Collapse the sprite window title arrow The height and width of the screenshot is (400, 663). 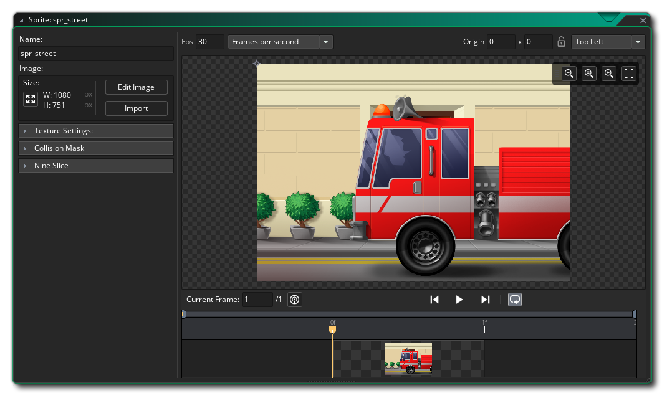tap(21, 20)
